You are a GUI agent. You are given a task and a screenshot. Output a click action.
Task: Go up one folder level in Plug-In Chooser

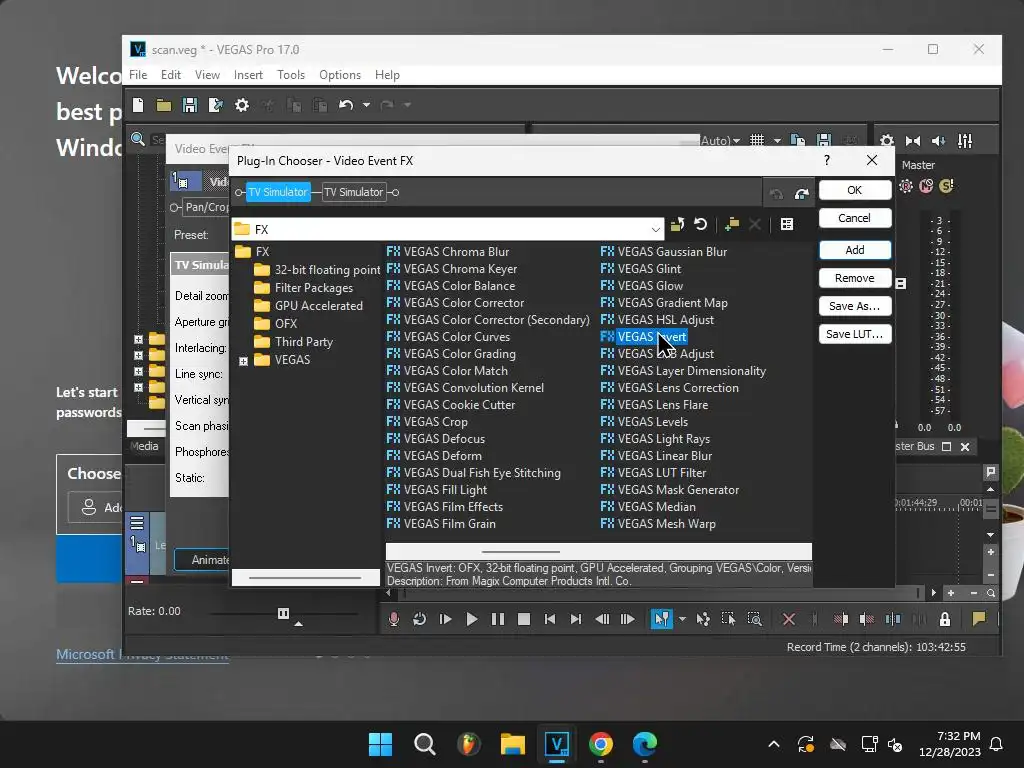[x=677, y=225]
